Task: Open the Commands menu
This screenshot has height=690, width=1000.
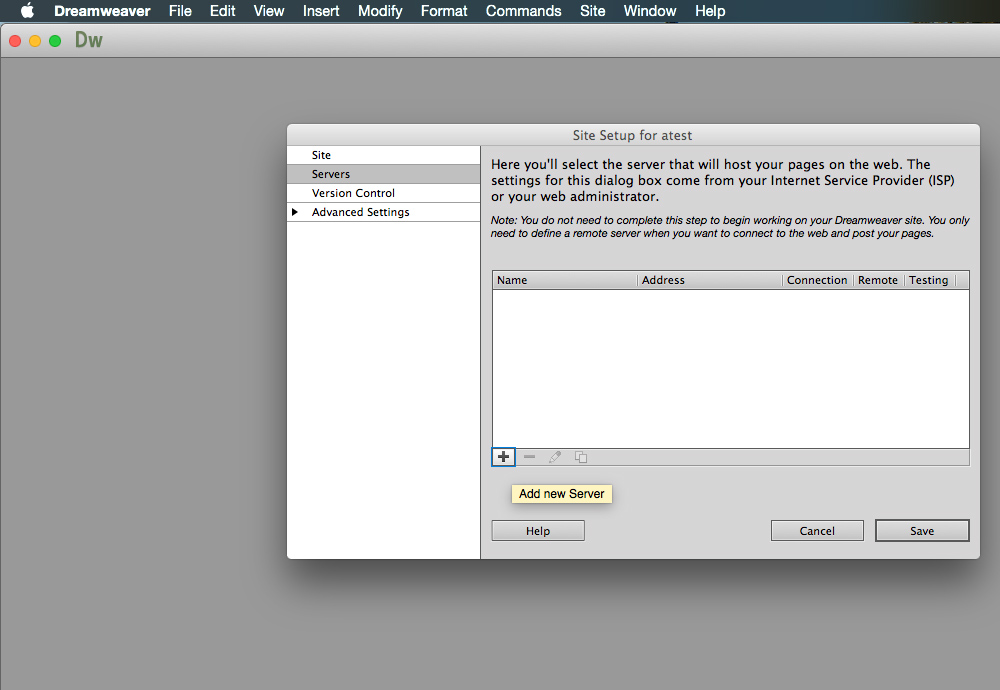Action: tap(523, 11)
